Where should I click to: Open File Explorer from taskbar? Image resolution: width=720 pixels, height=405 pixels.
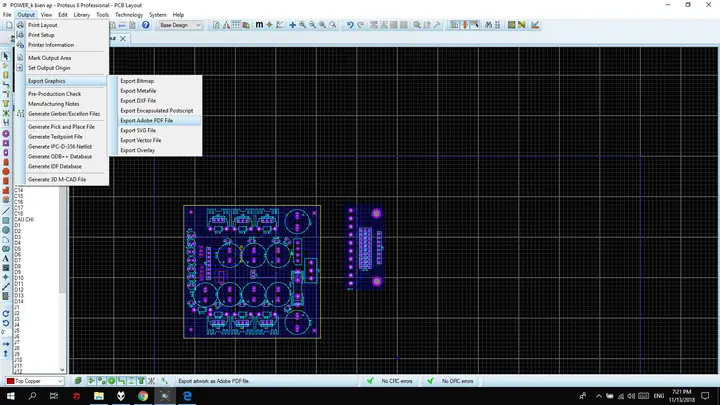pyautogui.click(x=99, y=396)
